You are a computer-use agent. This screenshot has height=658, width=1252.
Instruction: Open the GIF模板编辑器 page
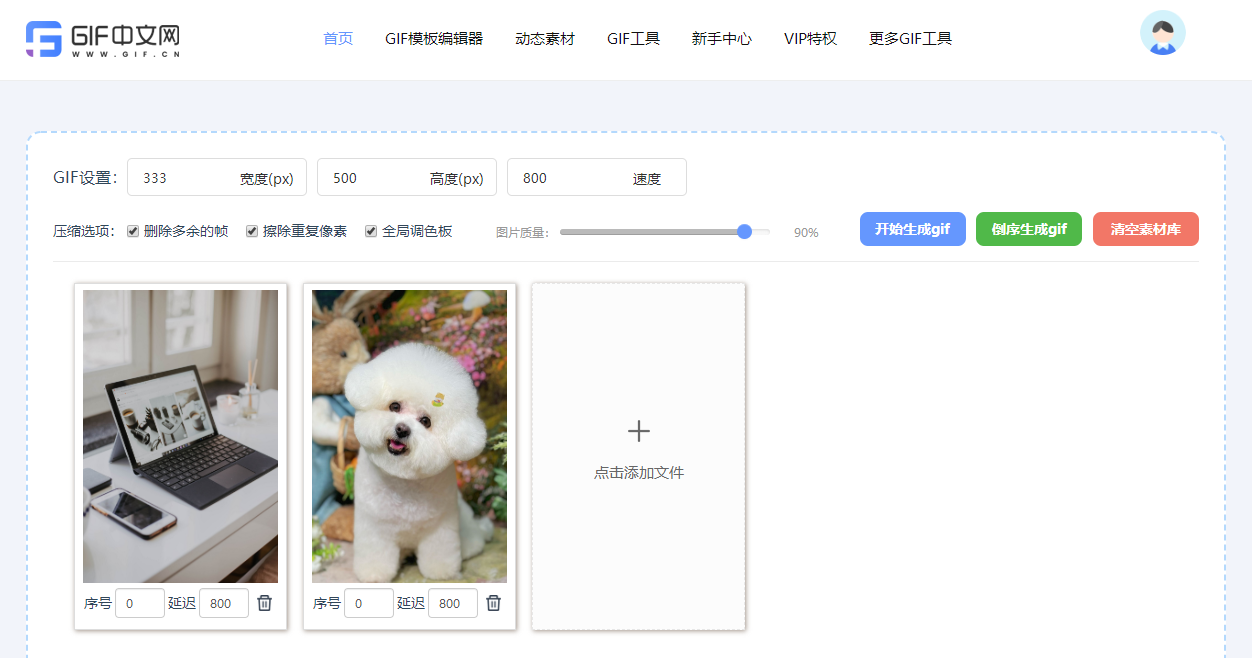click(x=434, y=38)
